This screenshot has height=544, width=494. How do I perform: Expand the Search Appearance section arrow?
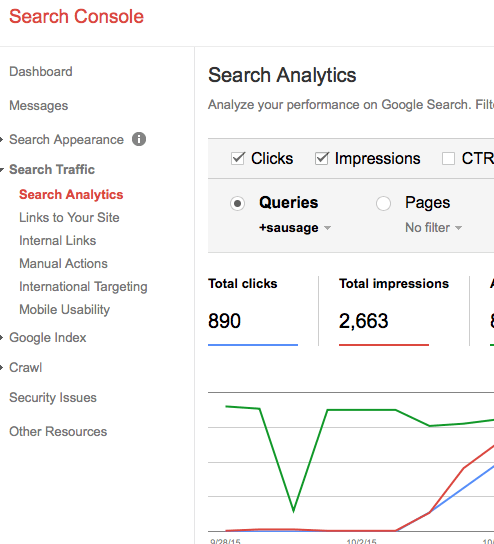coord(2,140)
